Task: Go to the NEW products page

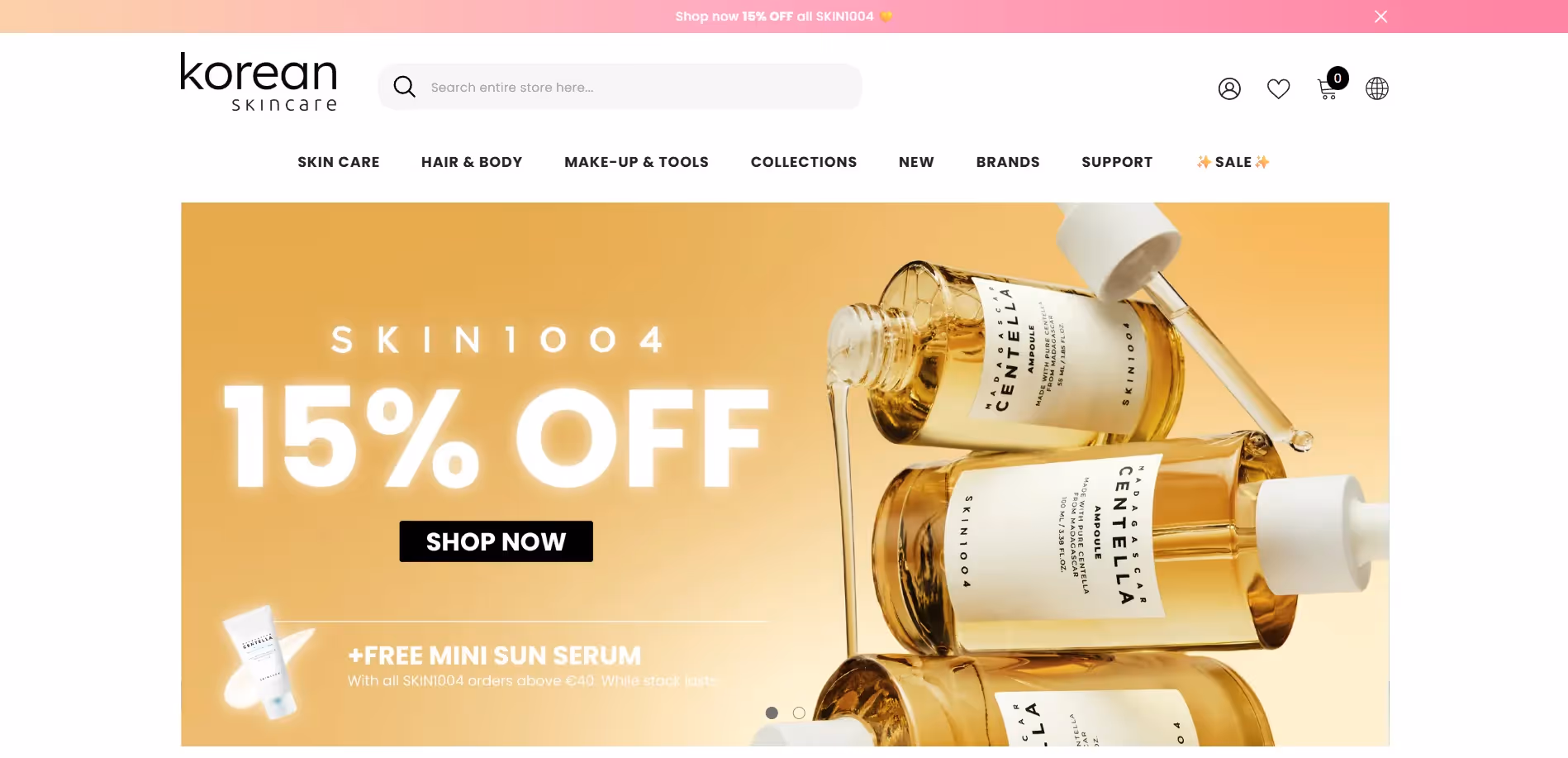Action: point(916,162)
